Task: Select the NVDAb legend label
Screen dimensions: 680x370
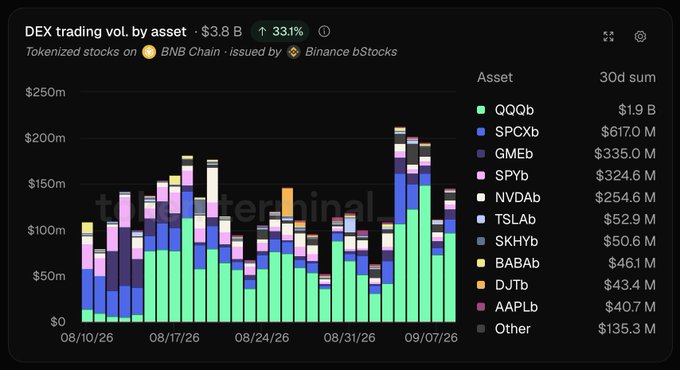Action: pyautogui.click(x=518, y=197)
